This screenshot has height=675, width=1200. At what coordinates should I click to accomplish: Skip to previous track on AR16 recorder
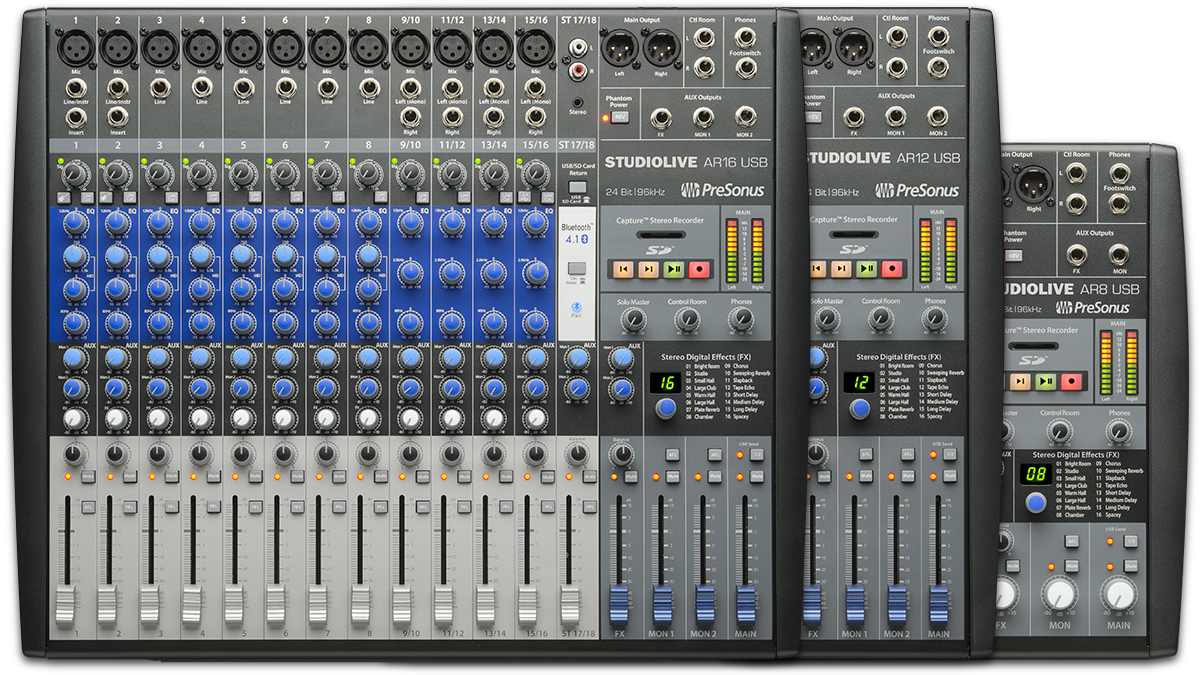tap(622, 269)
